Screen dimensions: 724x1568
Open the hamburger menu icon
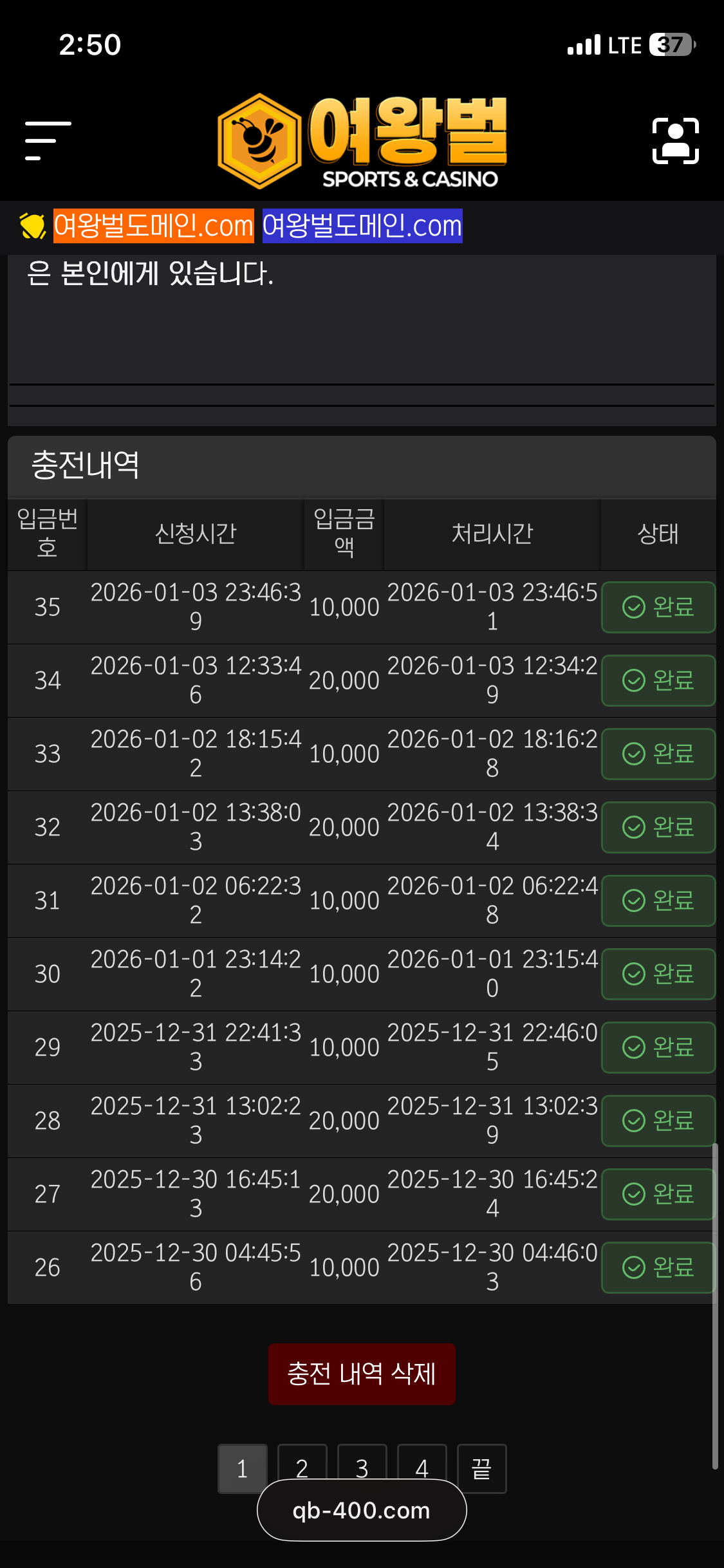click(48, 140)
